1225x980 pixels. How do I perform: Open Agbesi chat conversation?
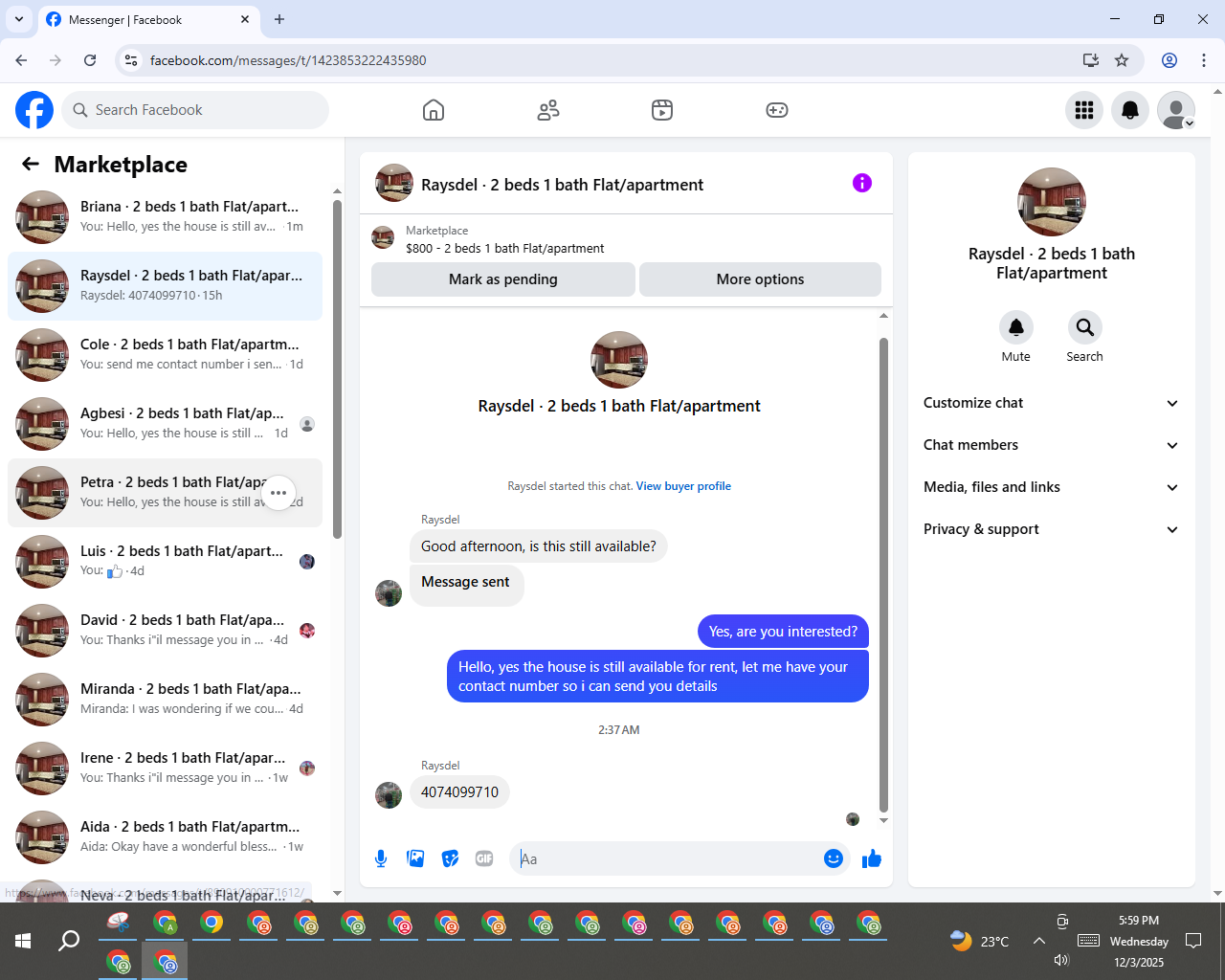[165, 424]
